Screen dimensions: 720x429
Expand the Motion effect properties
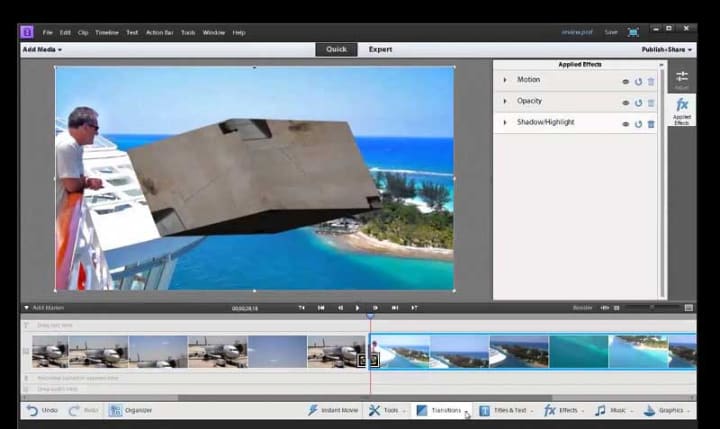[504, 81]
